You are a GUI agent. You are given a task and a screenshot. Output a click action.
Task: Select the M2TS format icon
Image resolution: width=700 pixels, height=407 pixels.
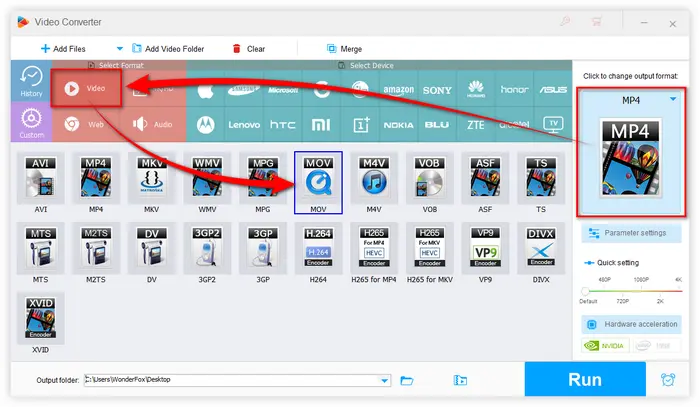pos(96,248)
